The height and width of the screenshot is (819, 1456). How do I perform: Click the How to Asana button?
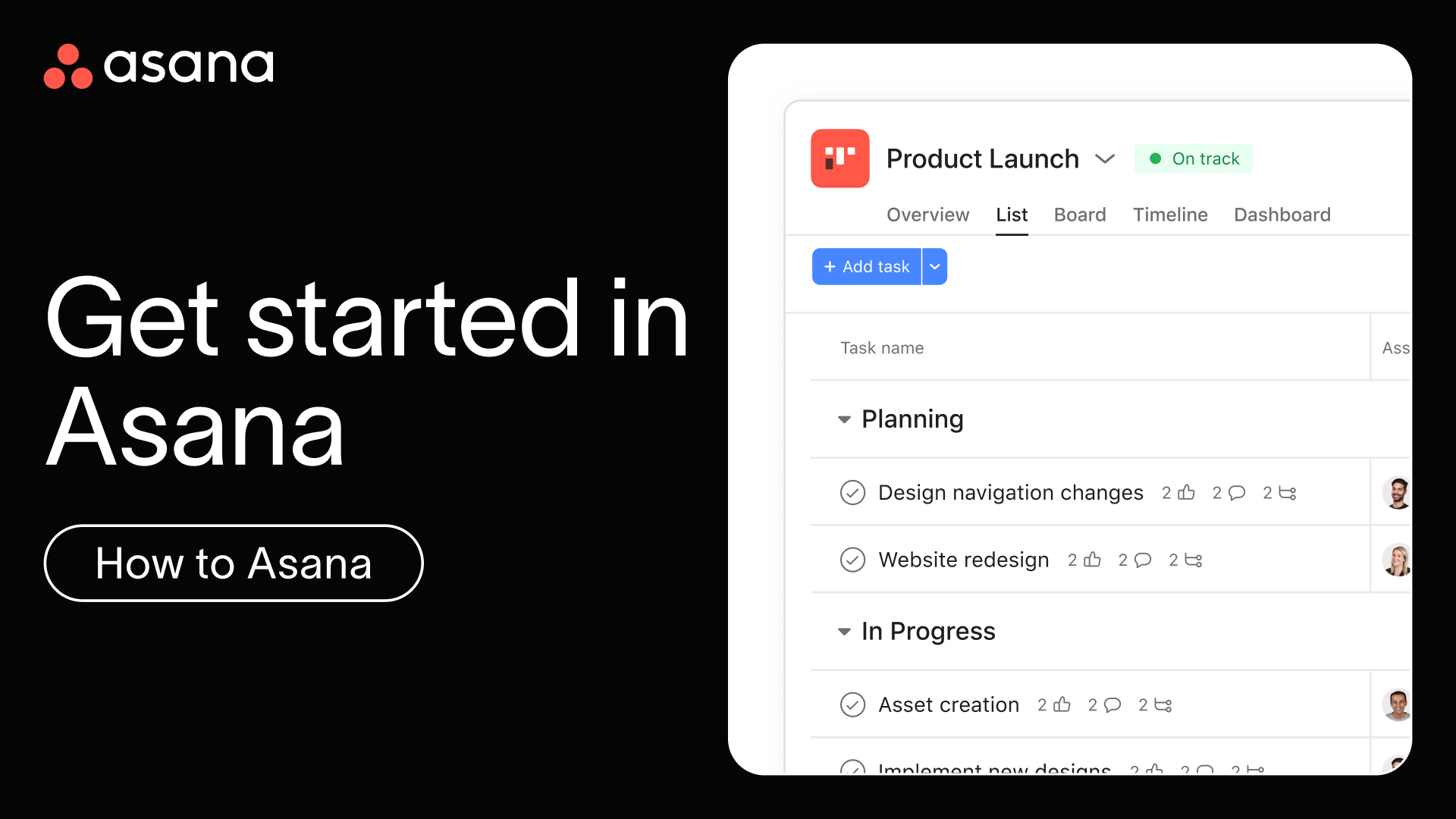pyautogui.click(x=234, y=563)
